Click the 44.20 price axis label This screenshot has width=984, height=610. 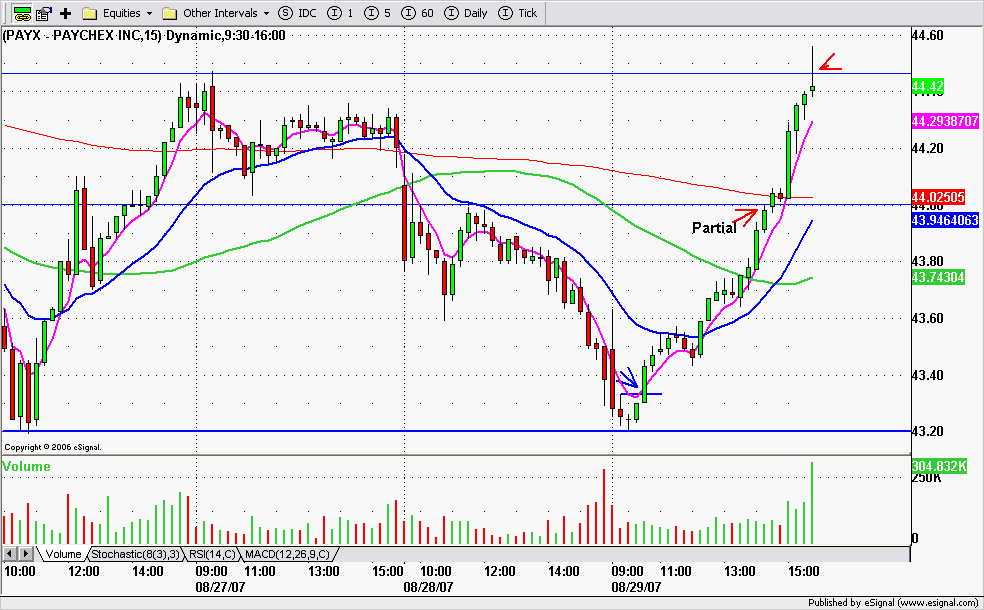927,149
